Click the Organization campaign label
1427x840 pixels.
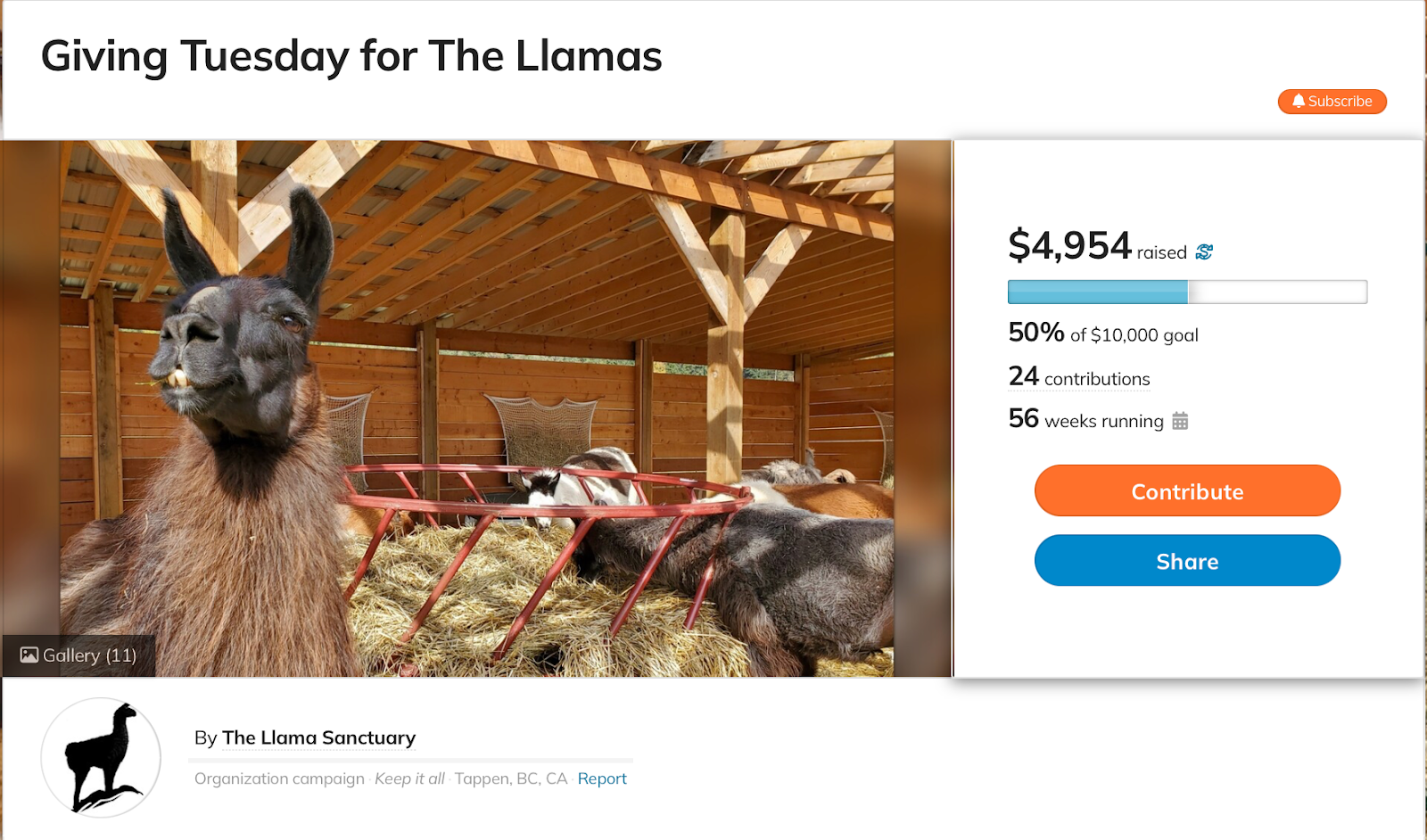coord(279,778)
